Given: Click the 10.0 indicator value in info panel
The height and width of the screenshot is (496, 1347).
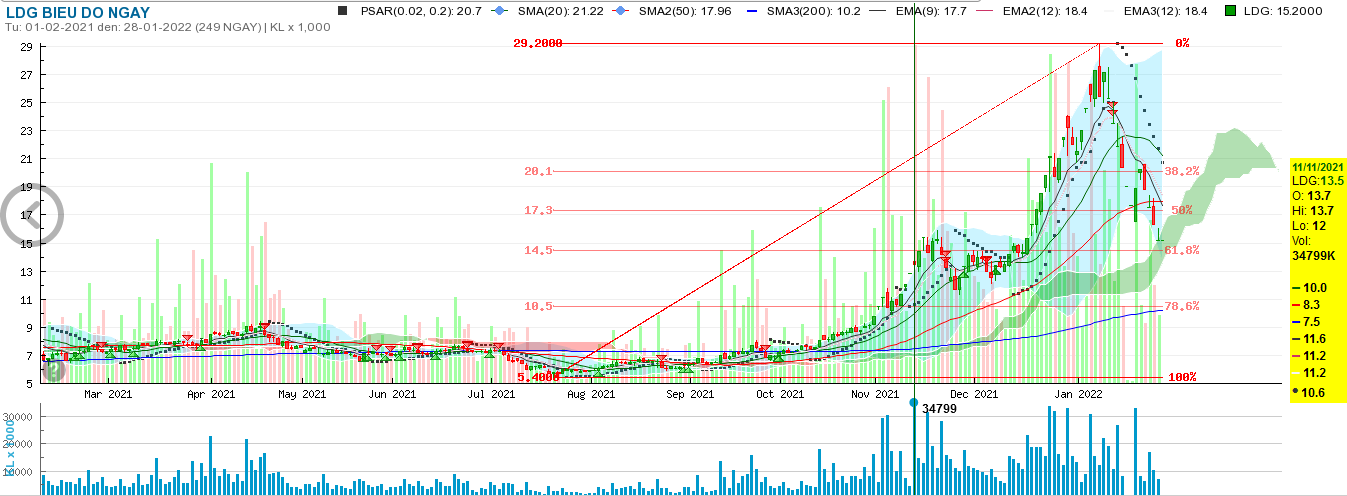Looking at the screenshot, I should coord(1314,288).
